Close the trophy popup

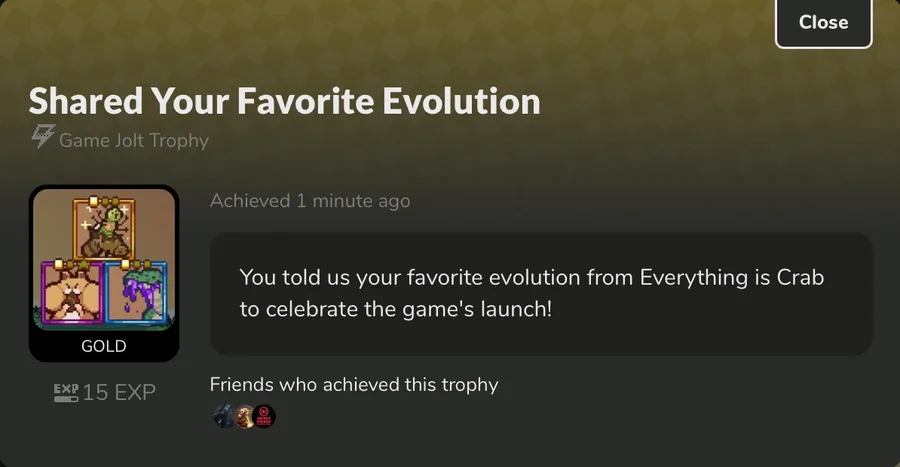click(824, 22)
